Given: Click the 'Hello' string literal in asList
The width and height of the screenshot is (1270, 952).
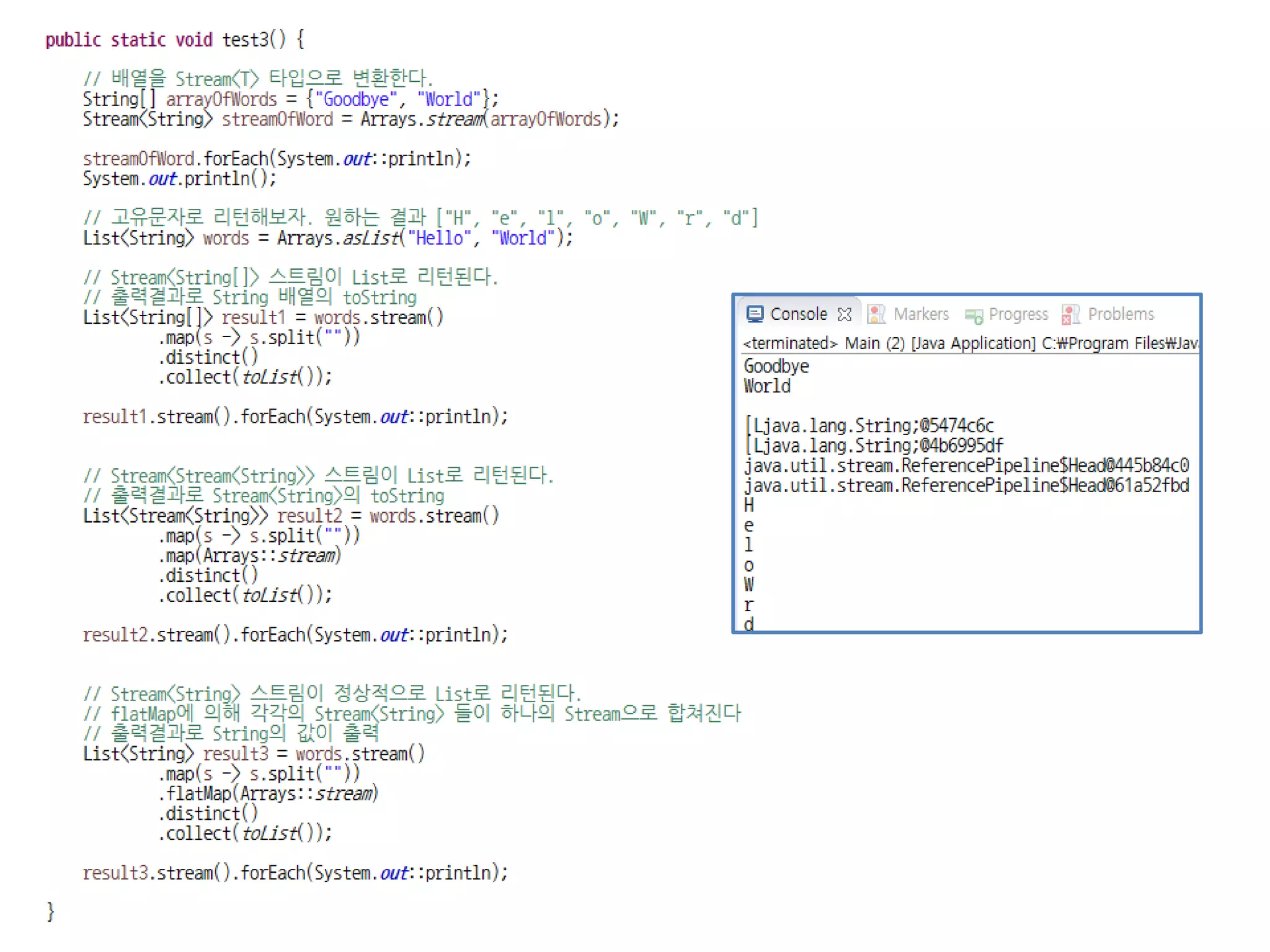Looking at the screenshot, I should click(439, 238).
